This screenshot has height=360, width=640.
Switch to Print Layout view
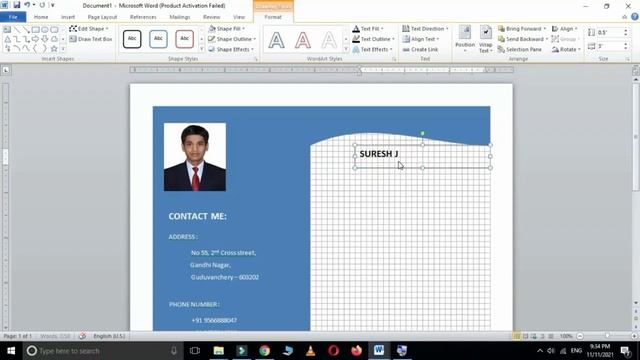517,336
